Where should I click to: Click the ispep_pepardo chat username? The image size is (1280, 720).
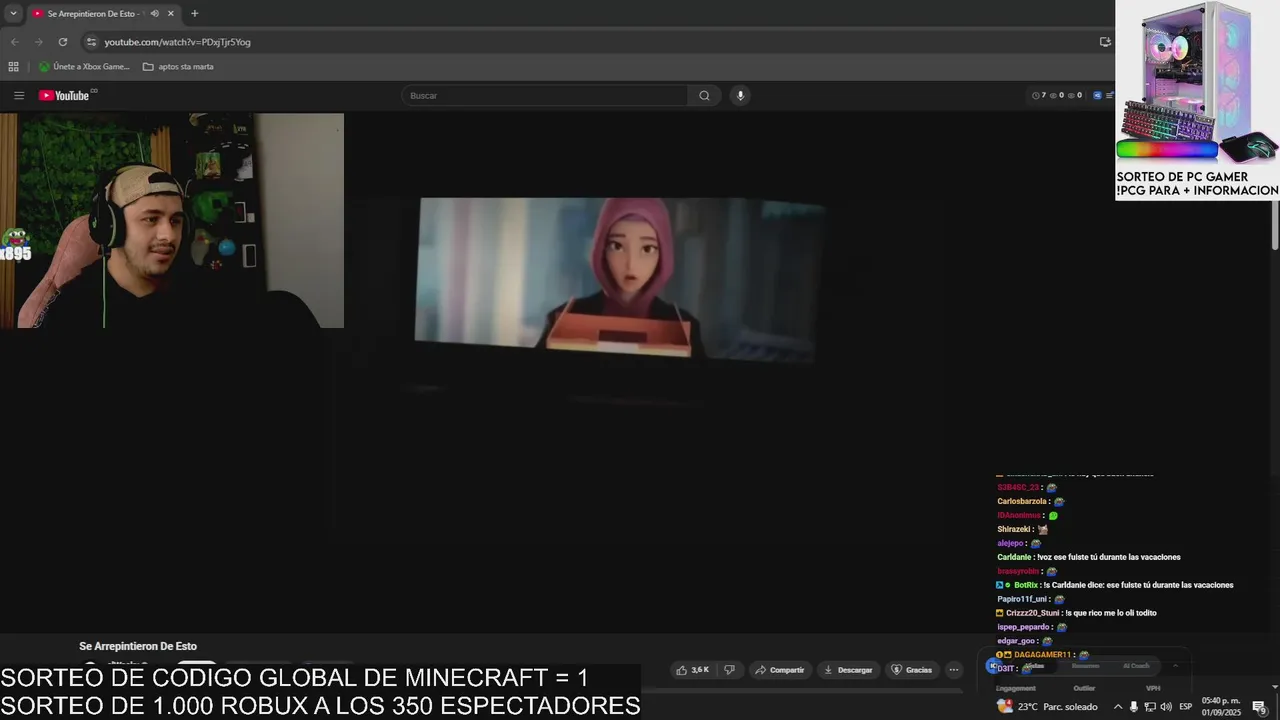pos(1023,627)
